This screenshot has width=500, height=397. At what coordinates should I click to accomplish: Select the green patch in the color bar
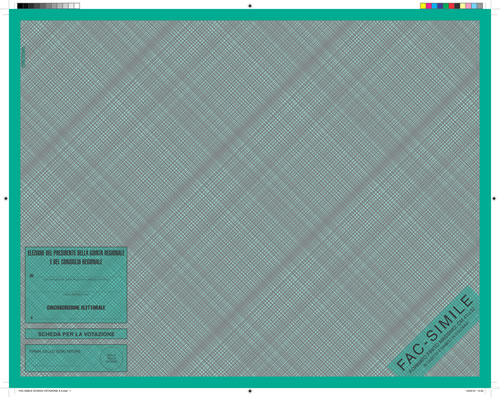(x=446, y=6)
